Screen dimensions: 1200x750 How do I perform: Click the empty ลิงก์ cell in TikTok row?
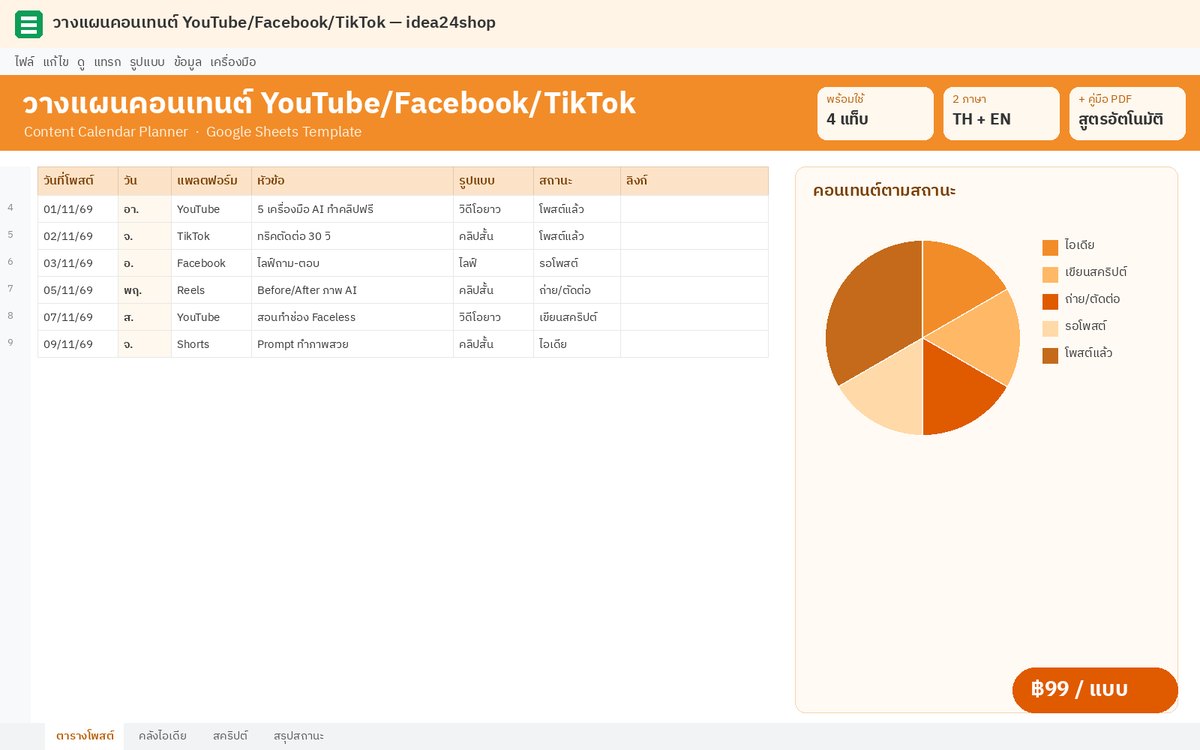pyautogui.click(x=694, y=236)
